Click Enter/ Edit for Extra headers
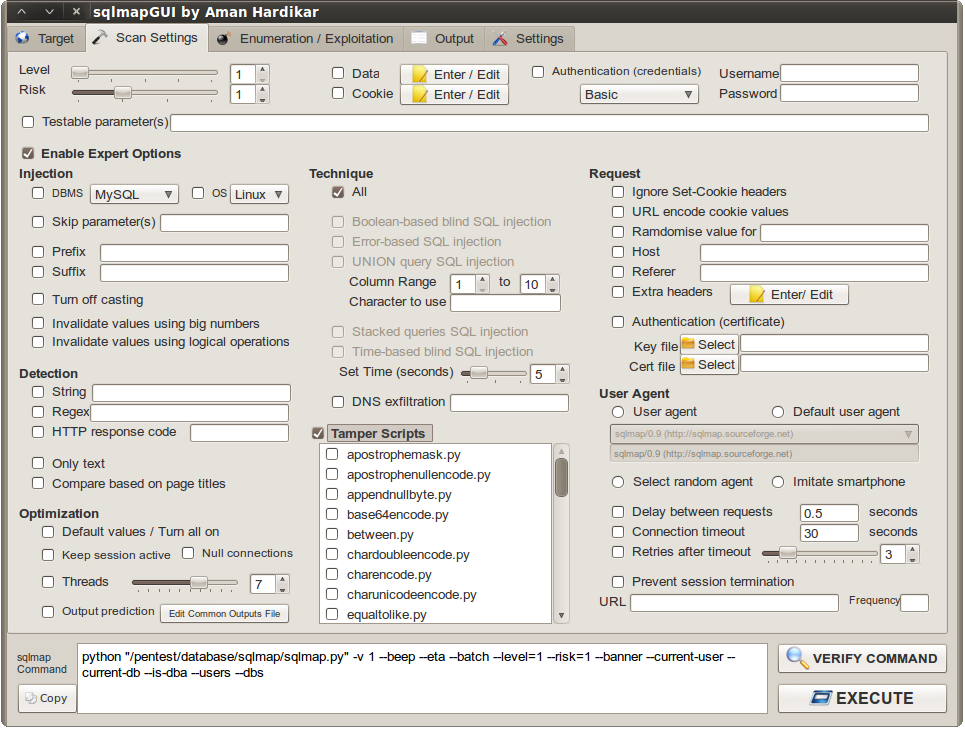The width and height of the screenshot is (965, 729). 789,295
